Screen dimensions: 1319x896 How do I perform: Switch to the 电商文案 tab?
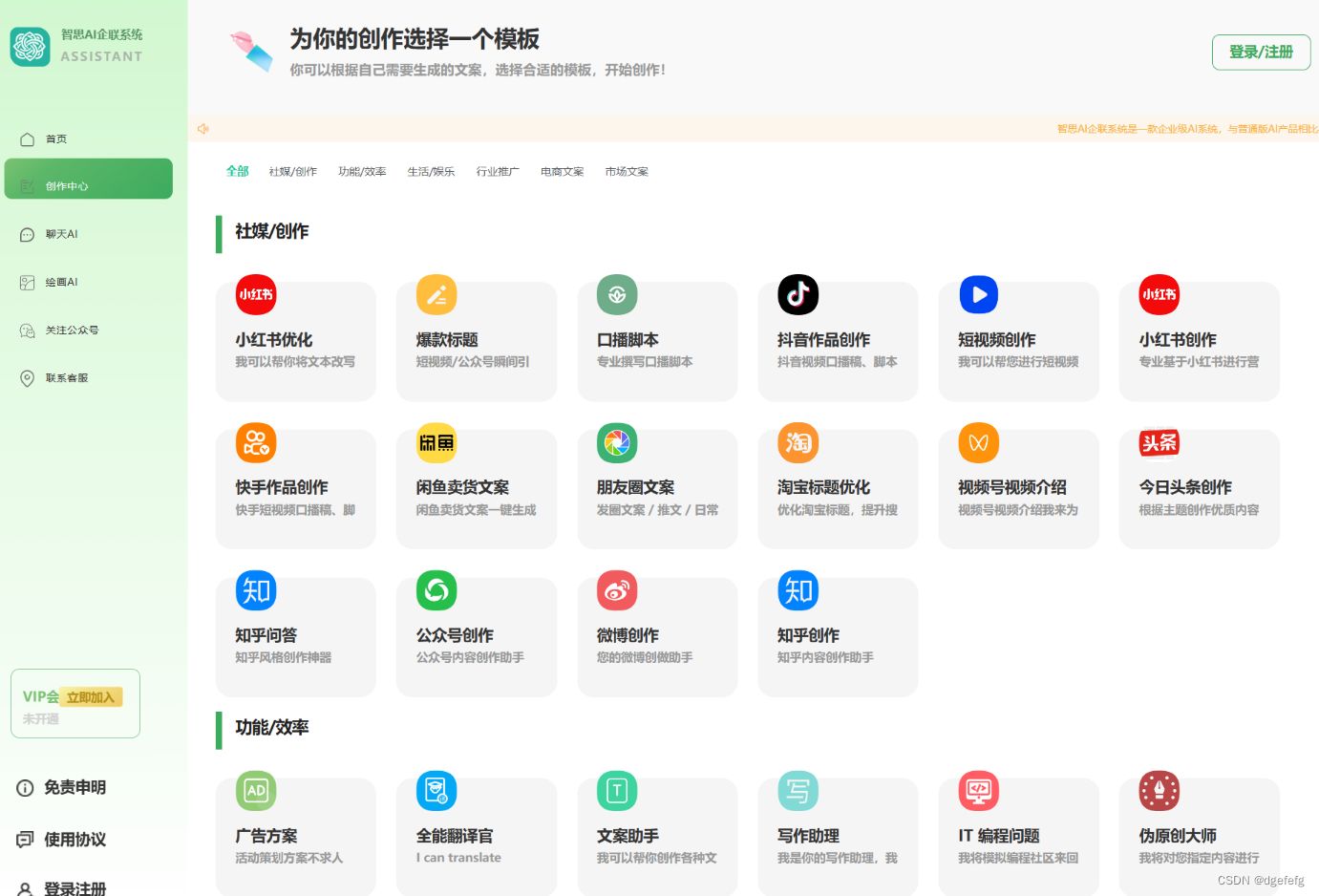click(561, 171)
